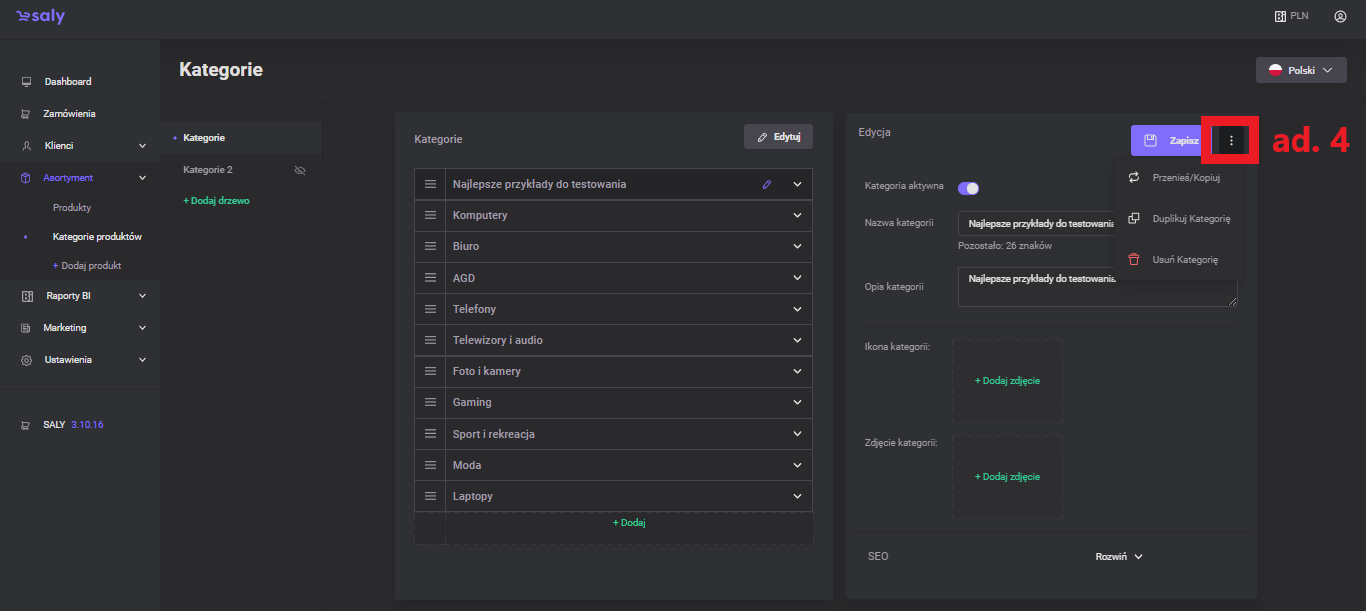The width and height of the screenshot is (1366, 611).
Task: Click drag handle icon beside Komputery
Action: tap(431, 215)
